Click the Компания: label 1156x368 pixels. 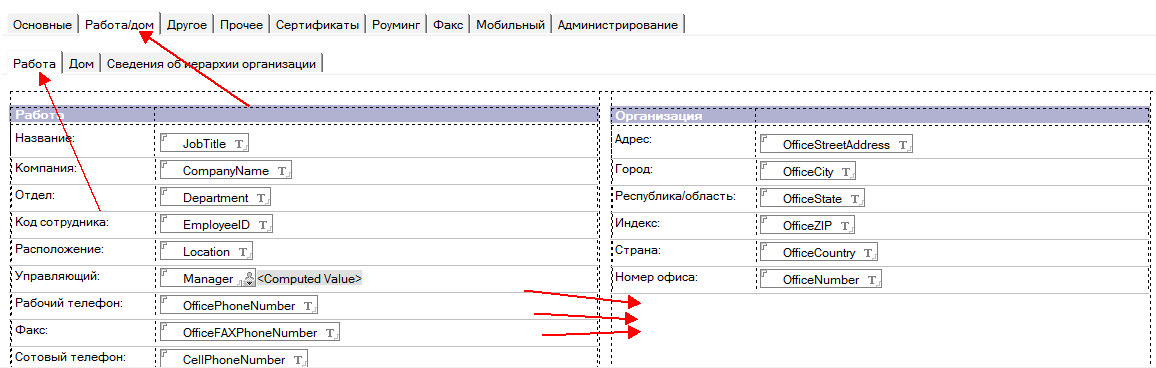(x=46, y=167)
